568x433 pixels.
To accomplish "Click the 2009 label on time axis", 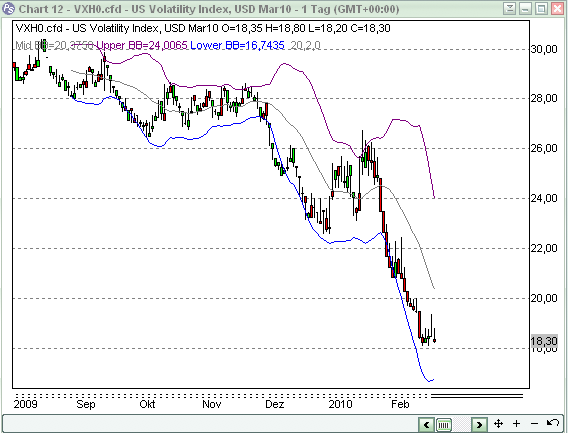I will coord(25,404).
